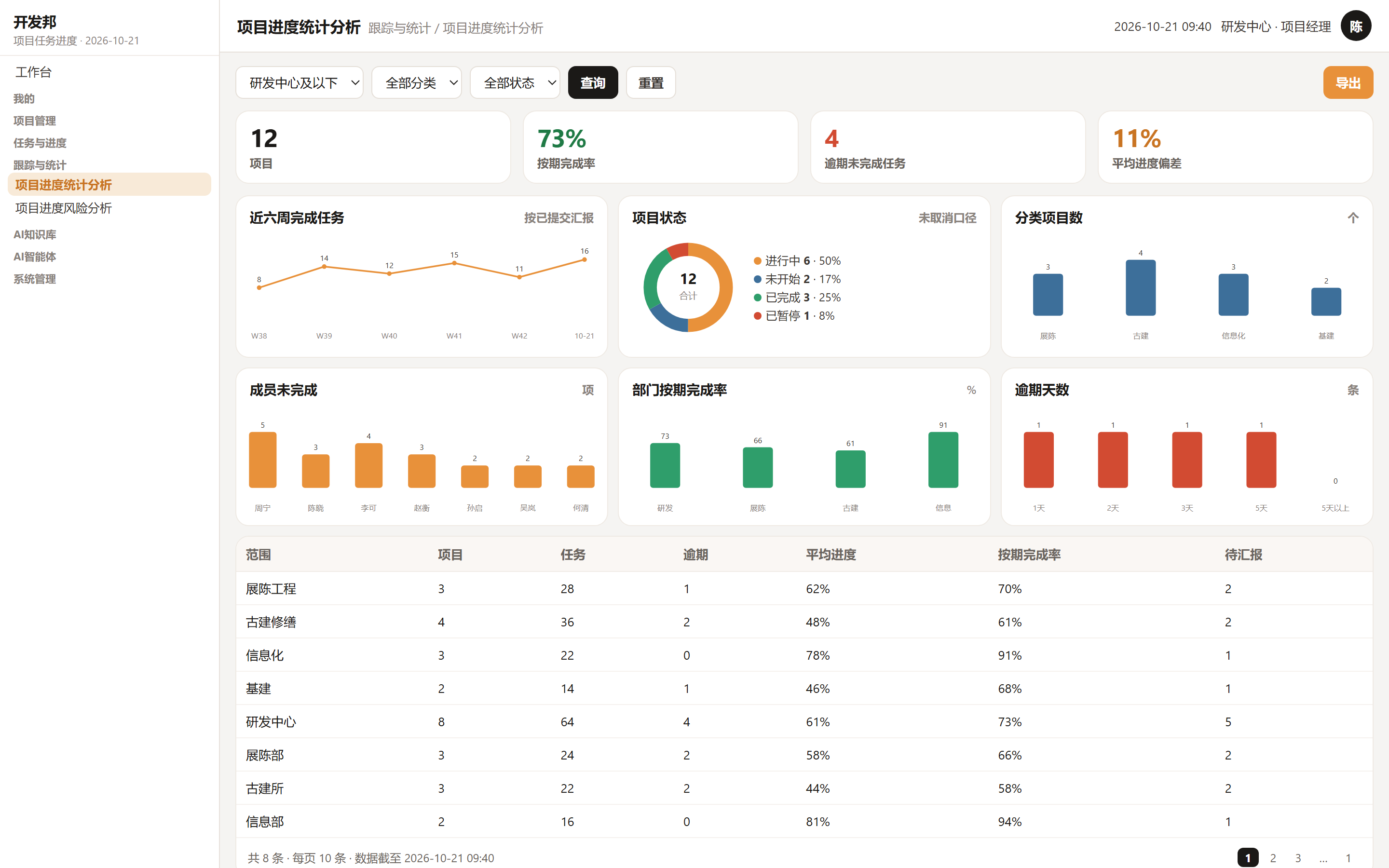This screenshot has height=868, width=1389.
Task: Click the 11% 平均进度偏差 card
Action: pos(1235,148)
